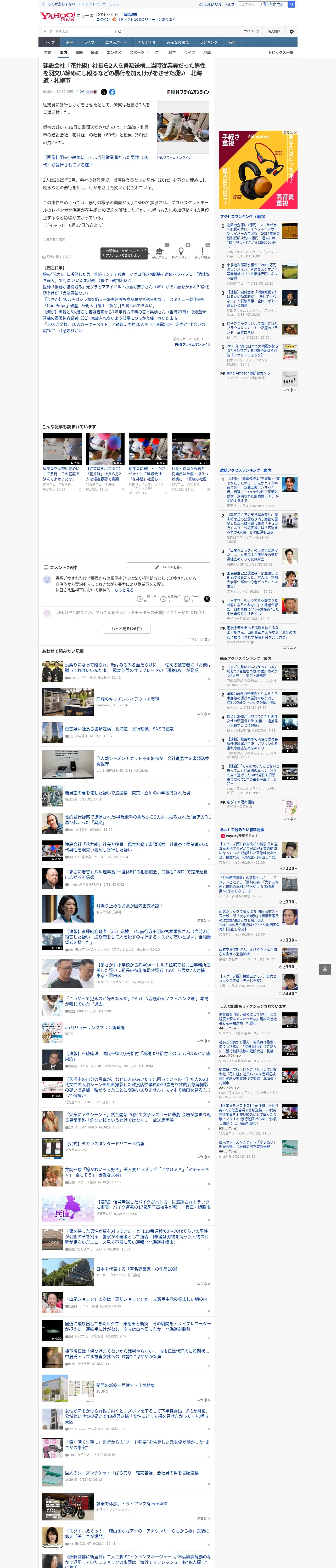The height and width of the screenshot is (1568, 336).
Task: Open the ライブ tab in main navigation
Action: 89,43
